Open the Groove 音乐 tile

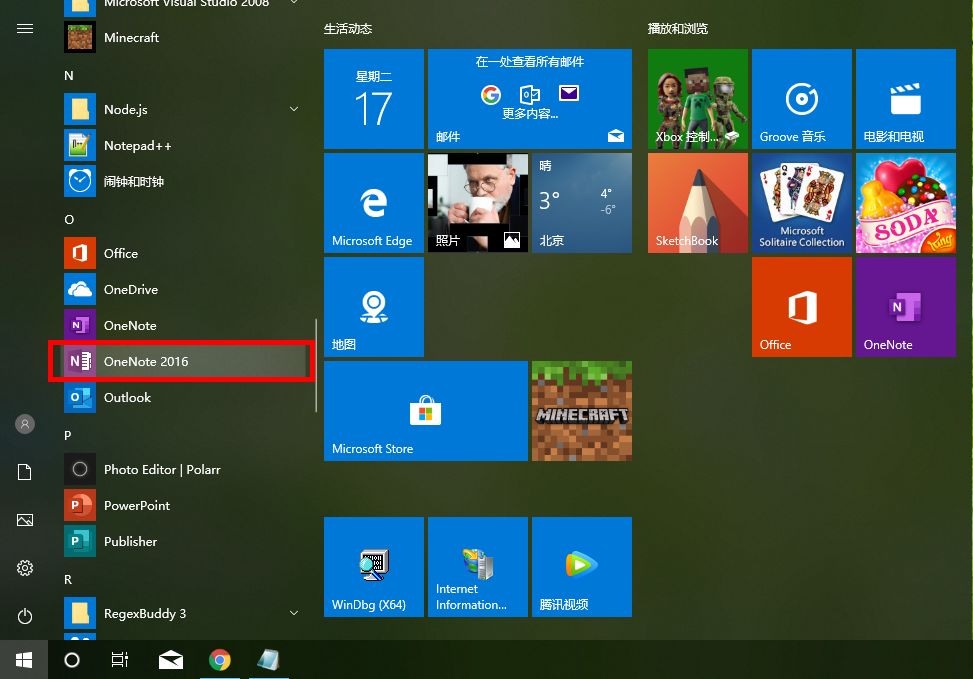tap(802, 99)
